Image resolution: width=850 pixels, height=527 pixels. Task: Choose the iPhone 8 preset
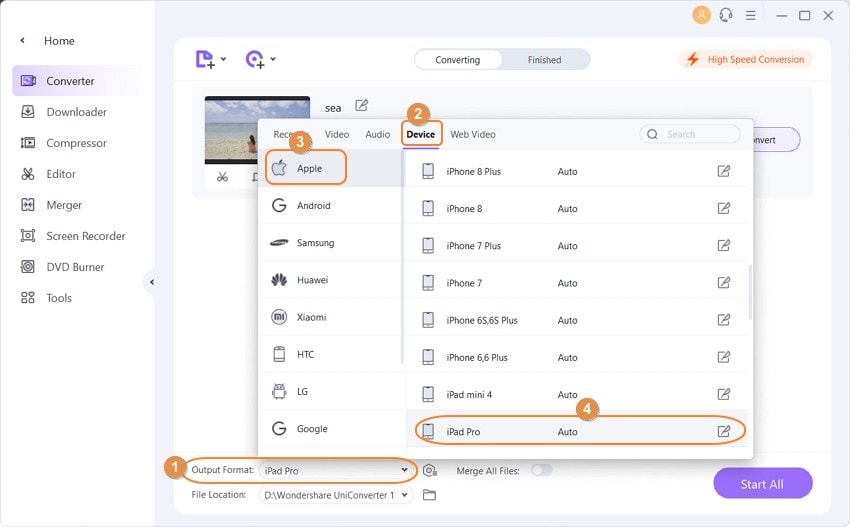tap(577, 208)
